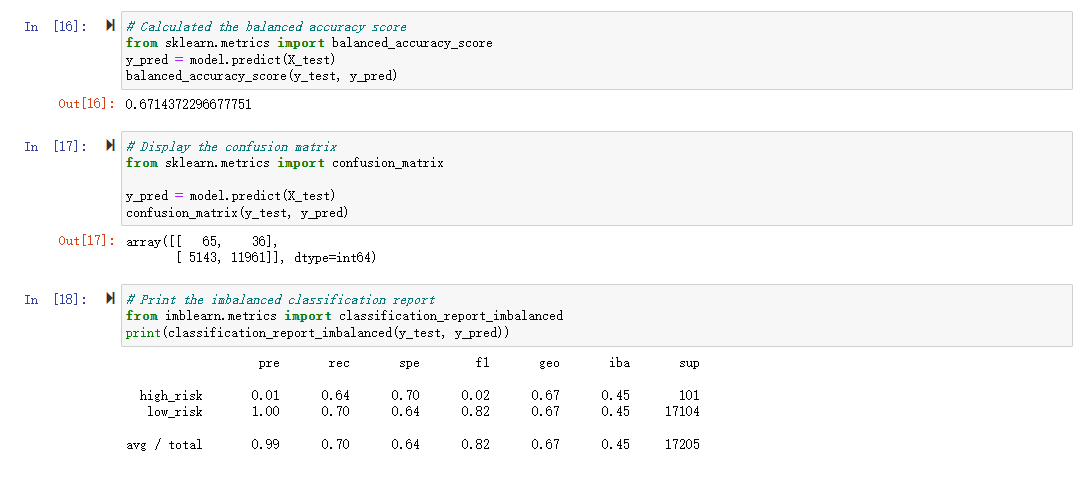This screenshot has width=1088, height=481.
Task: Click the high_risk f1 value 0.02
Action: [x=476, y=396]
